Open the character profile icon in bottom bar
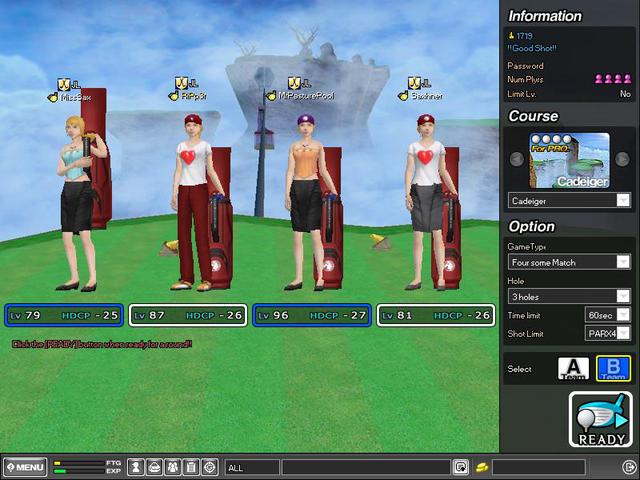Screen dimensions: 640x480 136,467
